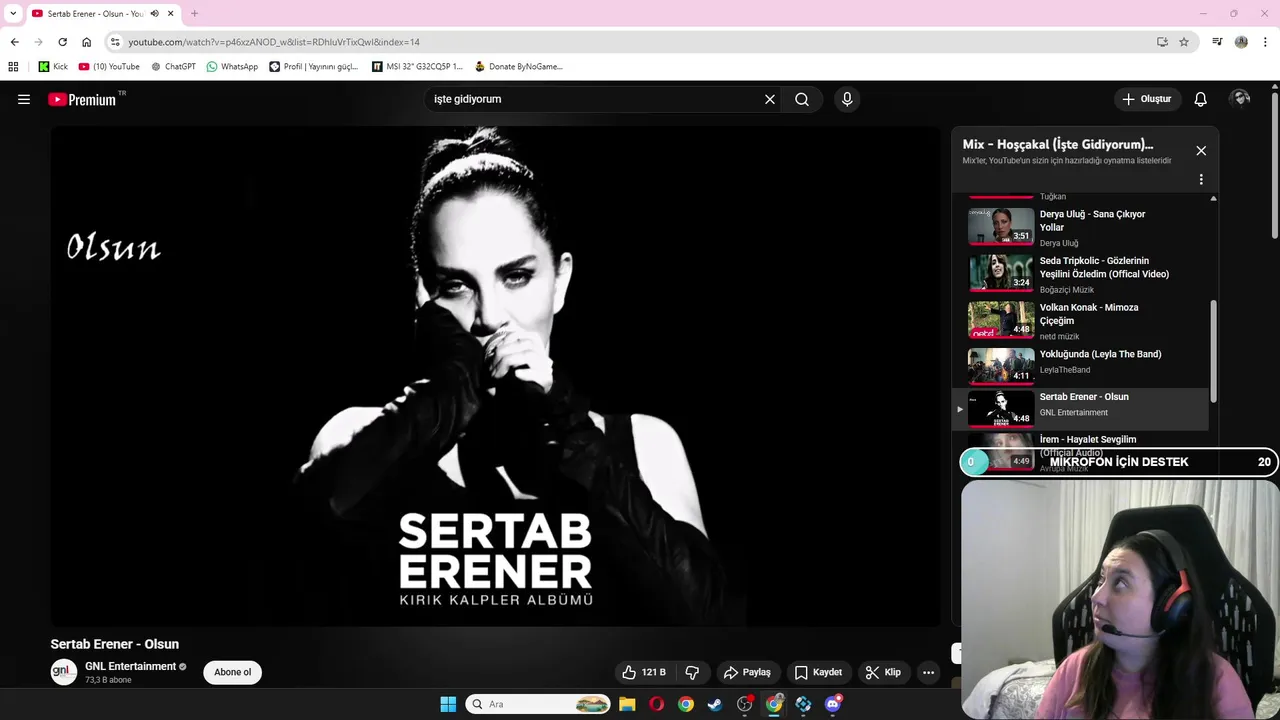Open the account avatar menu

pyautogui.click(x=1241, y=98)
